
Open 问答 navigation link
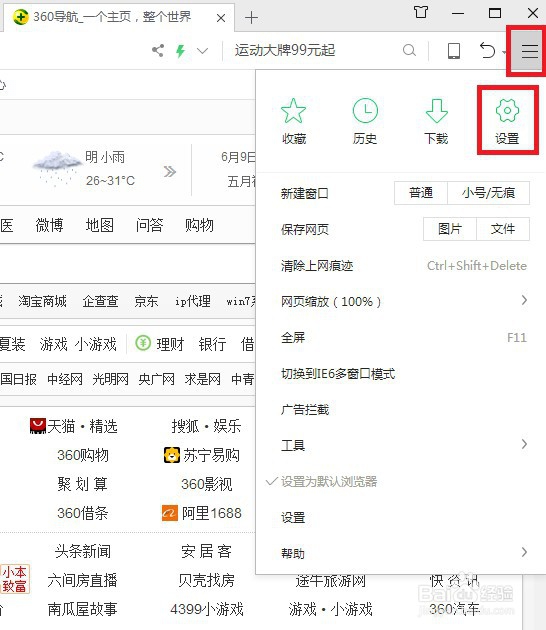pyautogui.click(x=149, y=225)
